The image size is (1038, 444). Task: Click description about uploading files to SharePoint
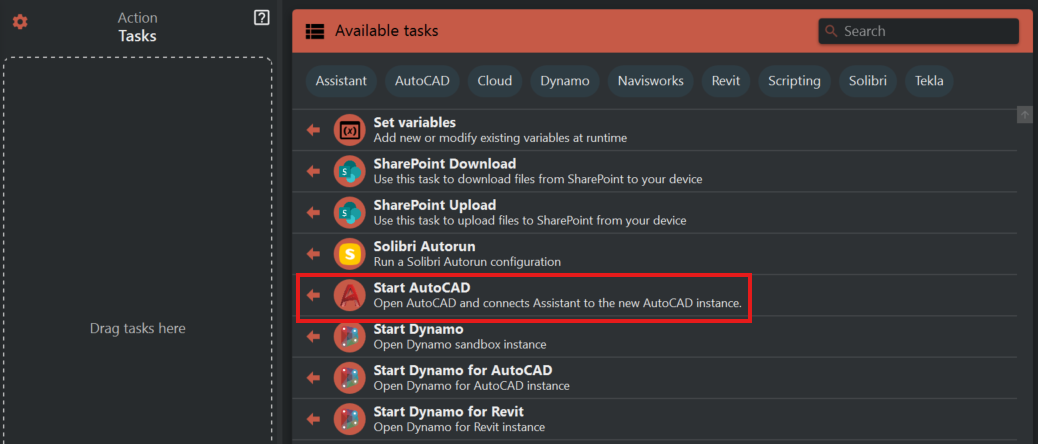click(x=530, y=221)
